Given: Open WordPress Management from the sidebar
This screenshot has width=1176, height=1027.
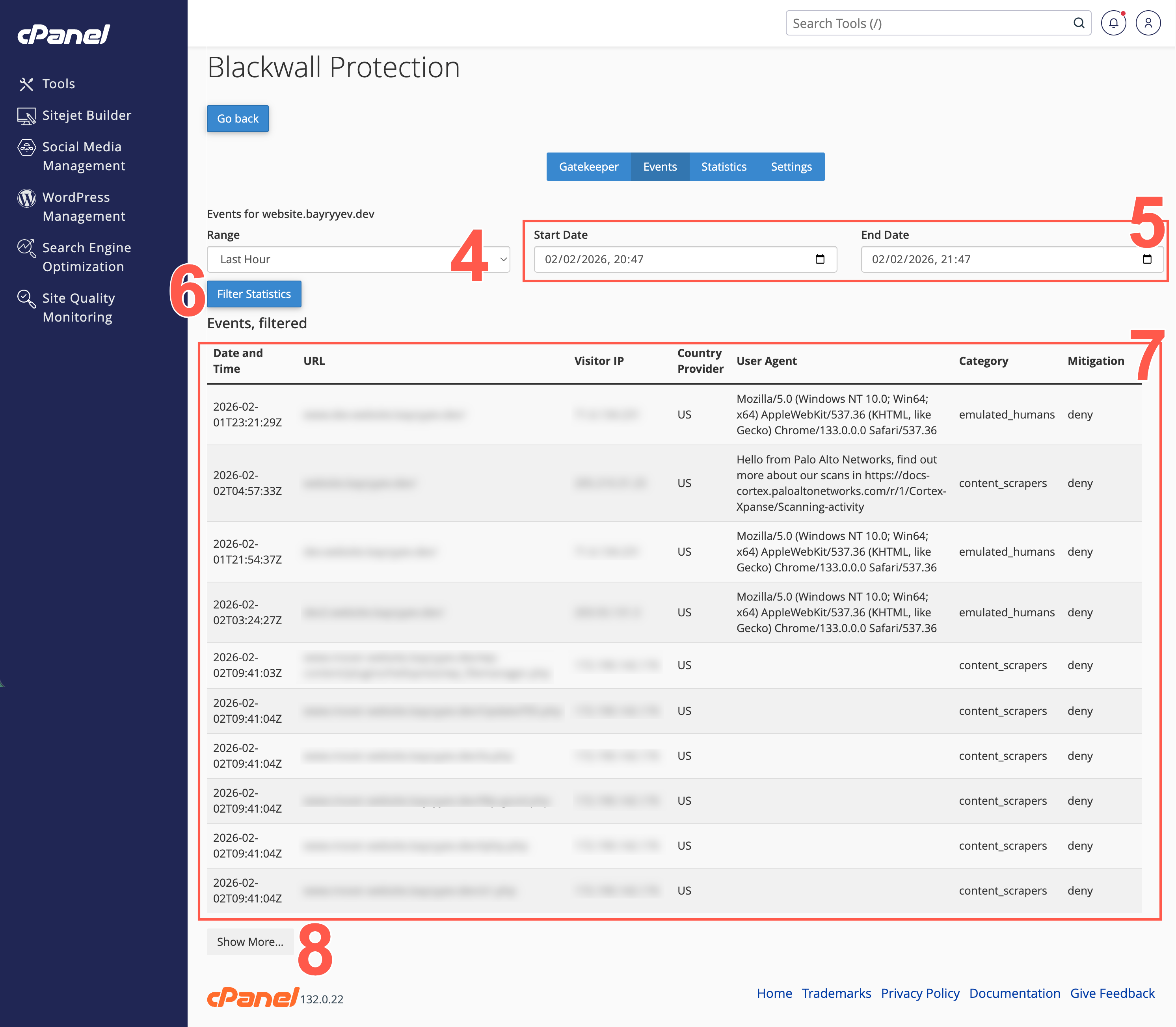Looking at the screenshot, I should [84, 207].
